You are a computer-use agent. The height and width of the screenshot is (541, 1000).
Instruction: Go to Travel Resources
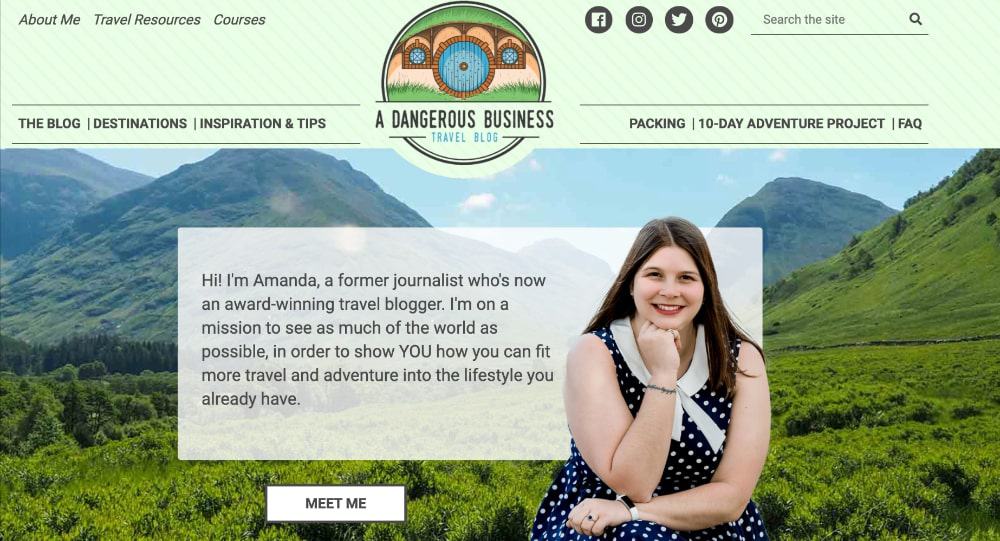(x=147, y=20)
